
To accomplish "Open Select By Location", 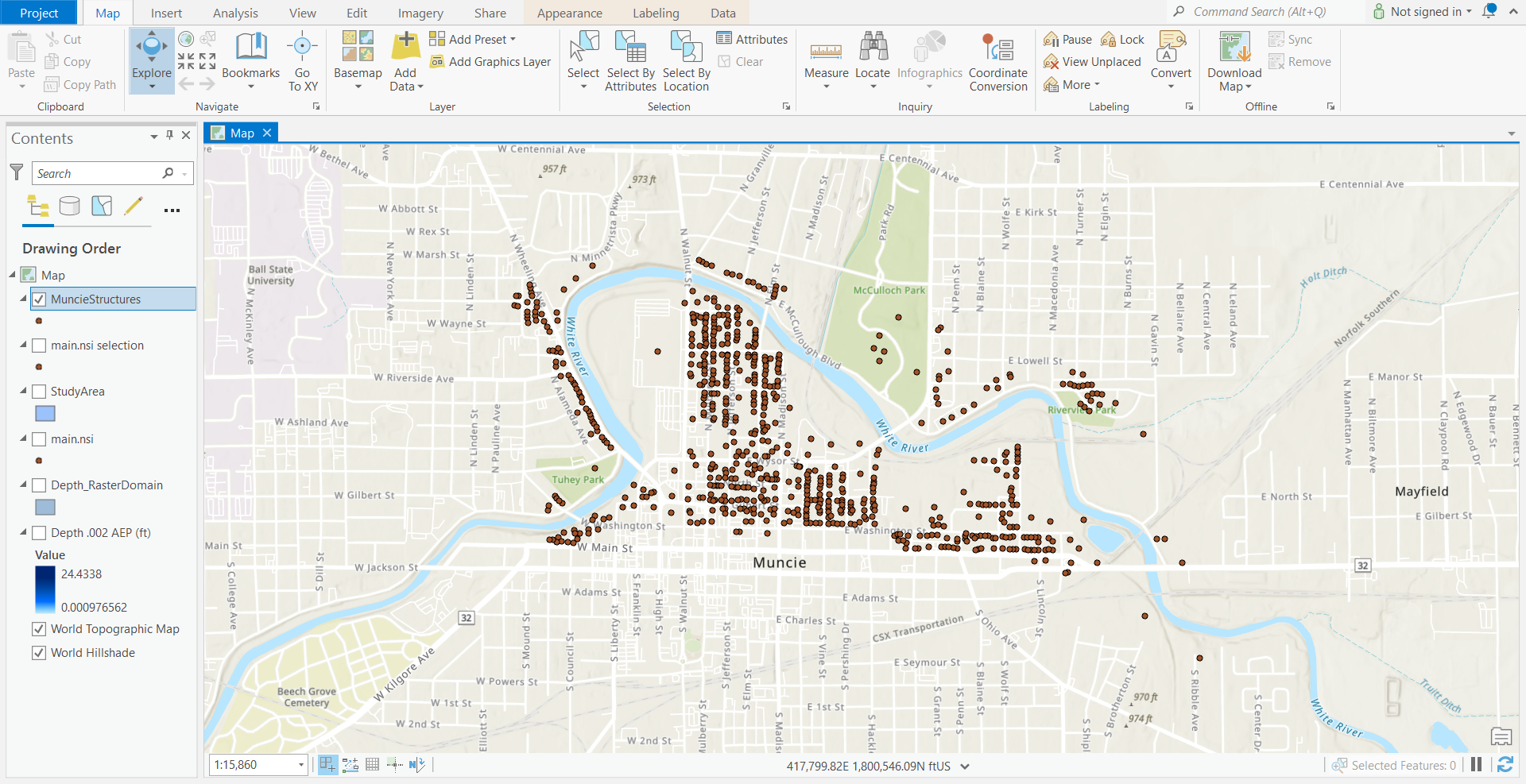I will click(686, 60).
